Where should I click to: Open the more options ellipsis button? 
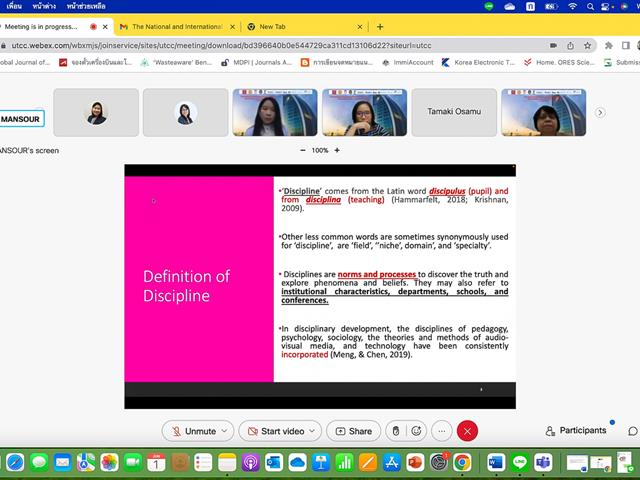pyautogui.click(x=442, y=431)
